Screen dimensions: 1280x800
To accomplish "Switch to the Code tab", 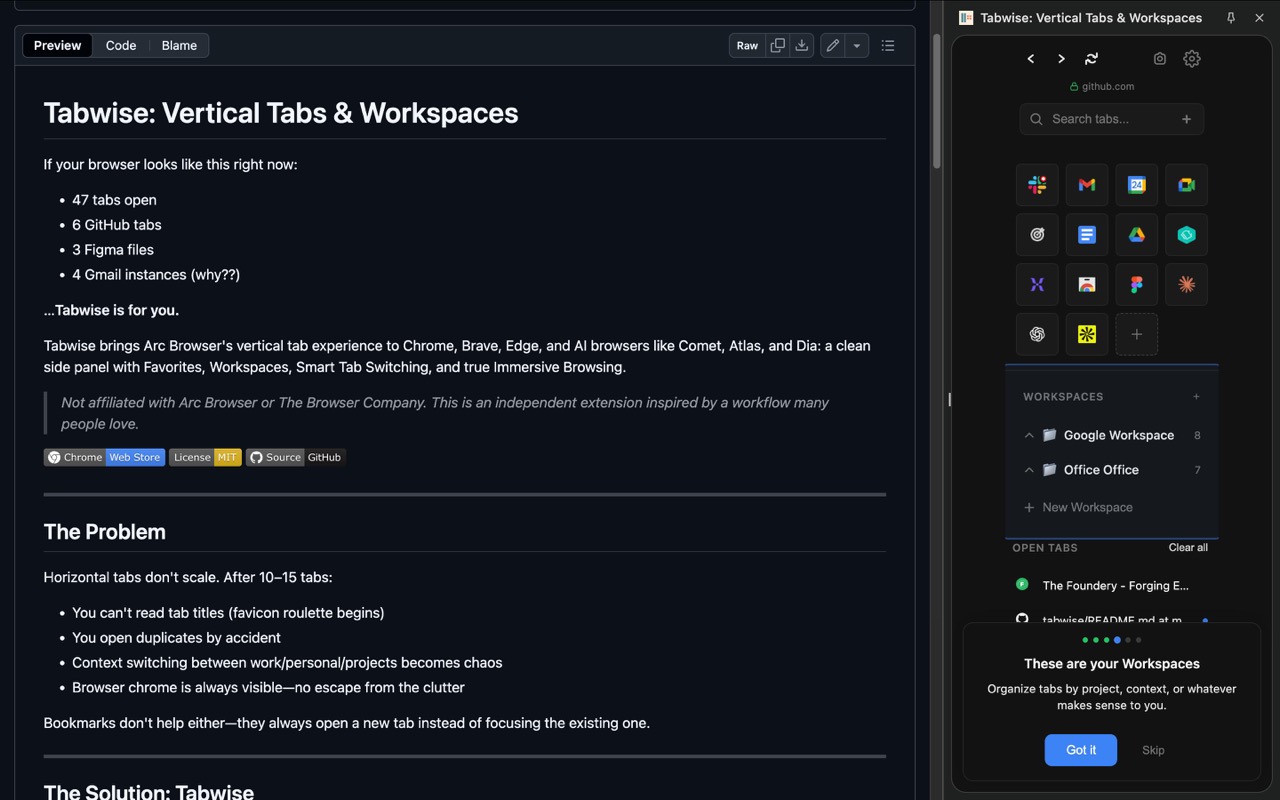I will point(121,45).
